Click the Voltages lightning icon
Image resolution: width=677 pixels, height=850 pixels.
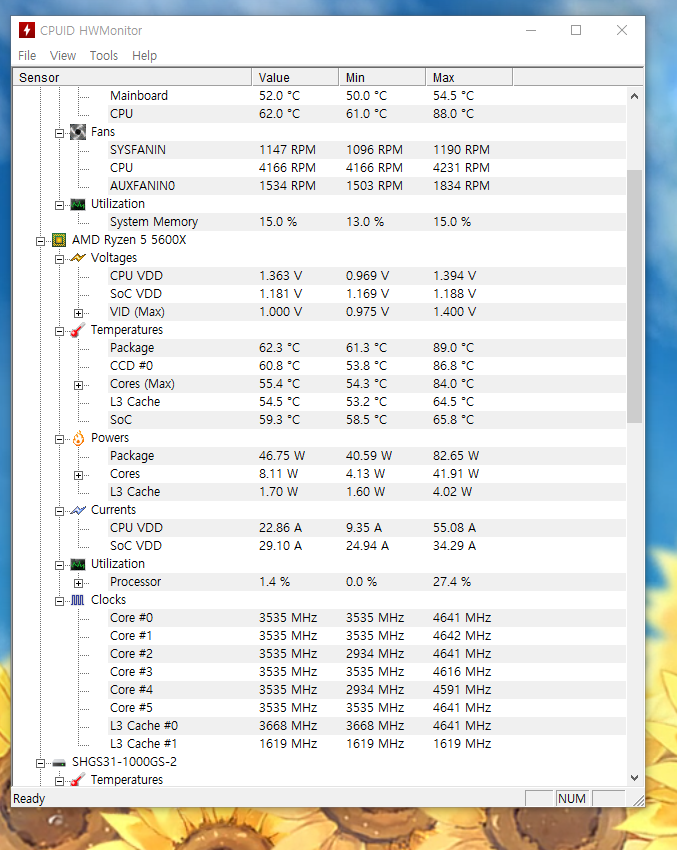click(x=78, y=258)
